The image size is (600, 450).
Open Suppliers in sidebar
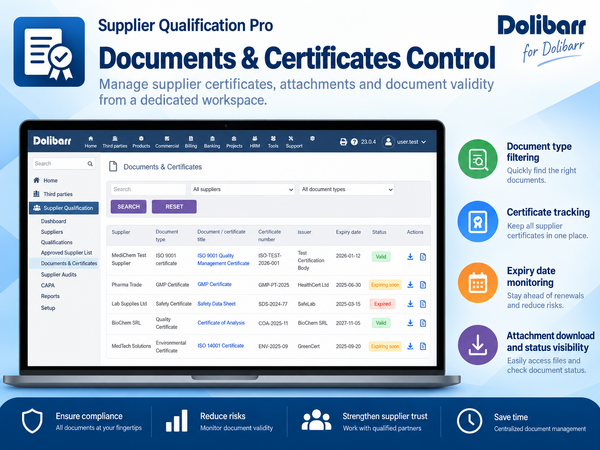pyautogui.click(x=52, y=232)
